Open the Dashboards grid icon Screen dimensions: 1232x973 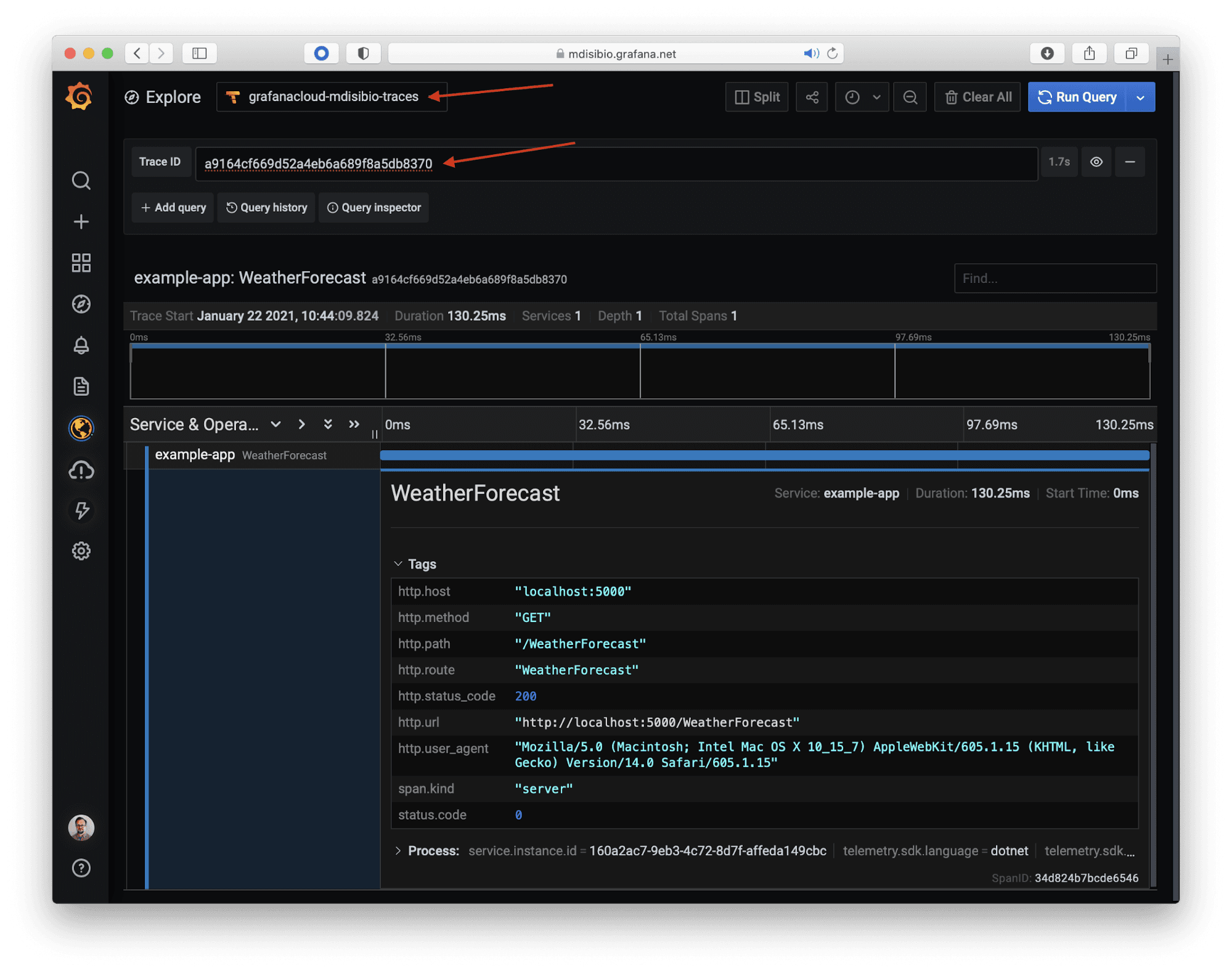(81, 263)
